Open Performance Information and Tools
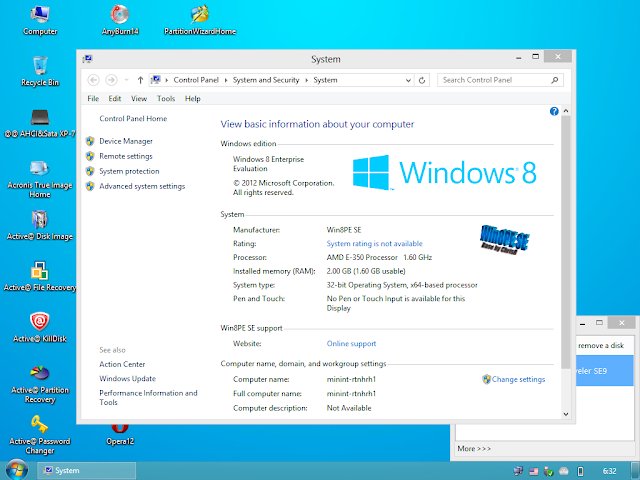The image size is (640, 480). pyautogui.click(x=148, y=398)
